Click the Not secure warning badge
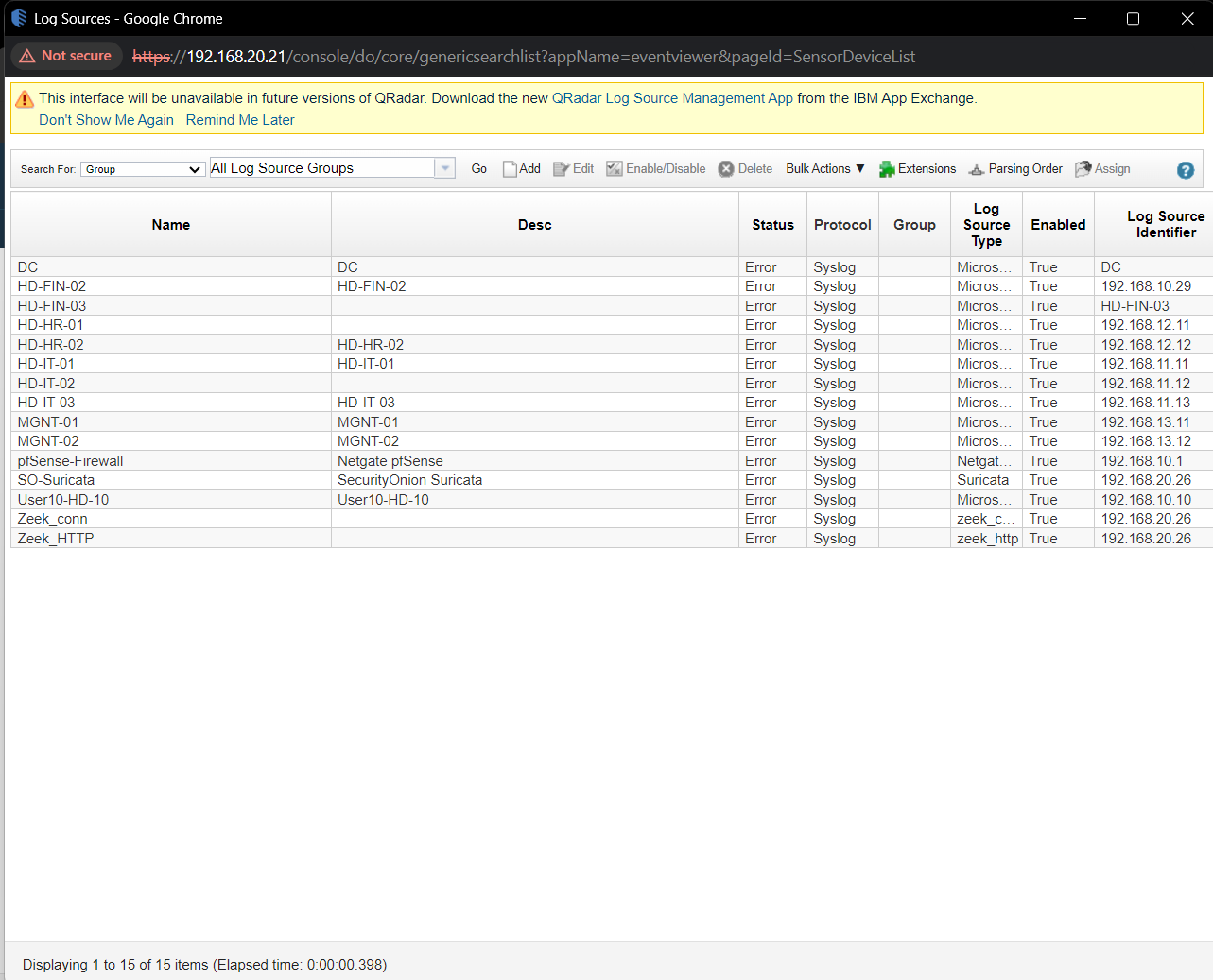Viewport: 1213px width, 980px height. (66, 56)
